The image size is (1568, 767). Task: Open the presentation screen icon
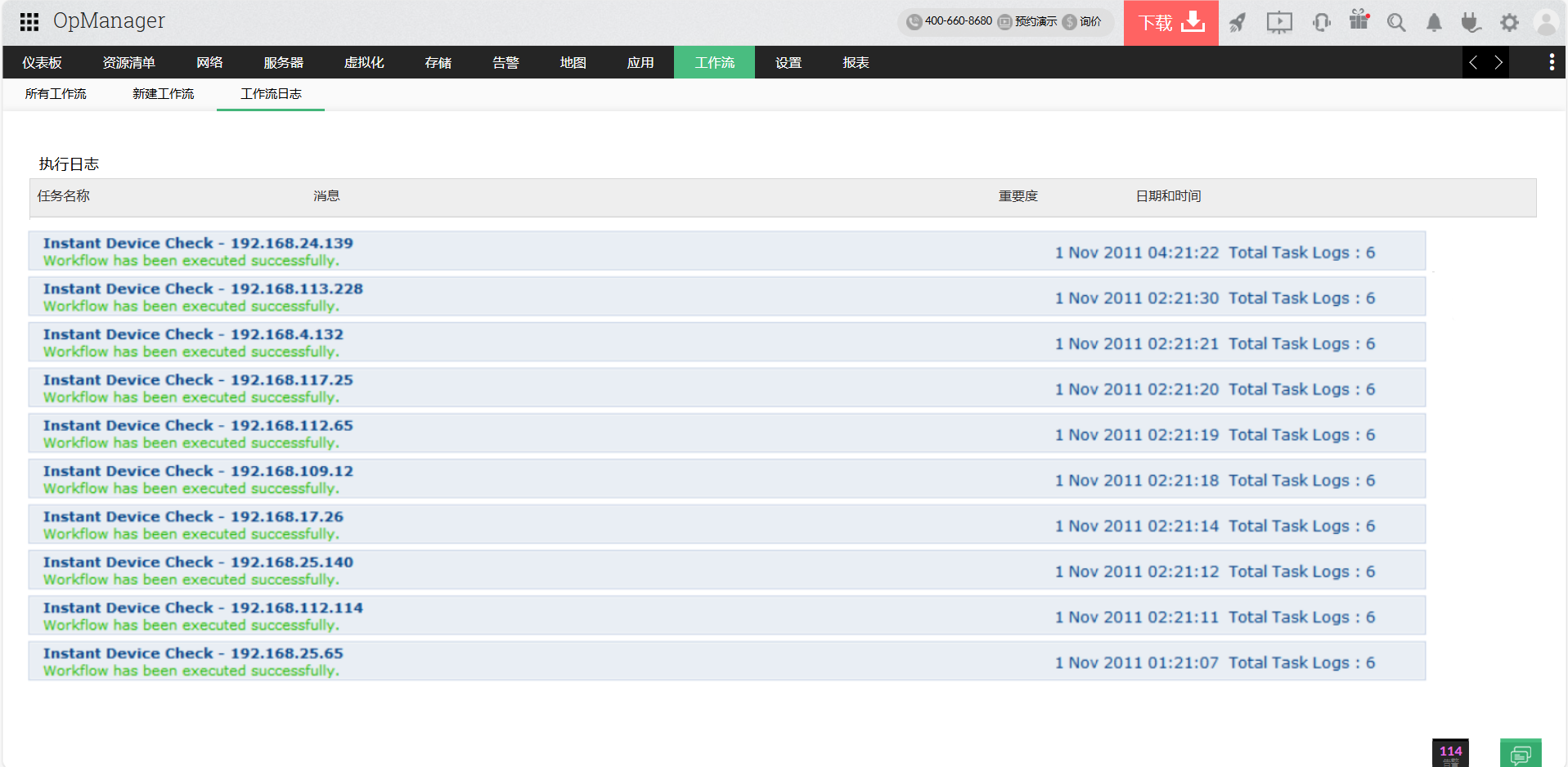(1279, 22)
